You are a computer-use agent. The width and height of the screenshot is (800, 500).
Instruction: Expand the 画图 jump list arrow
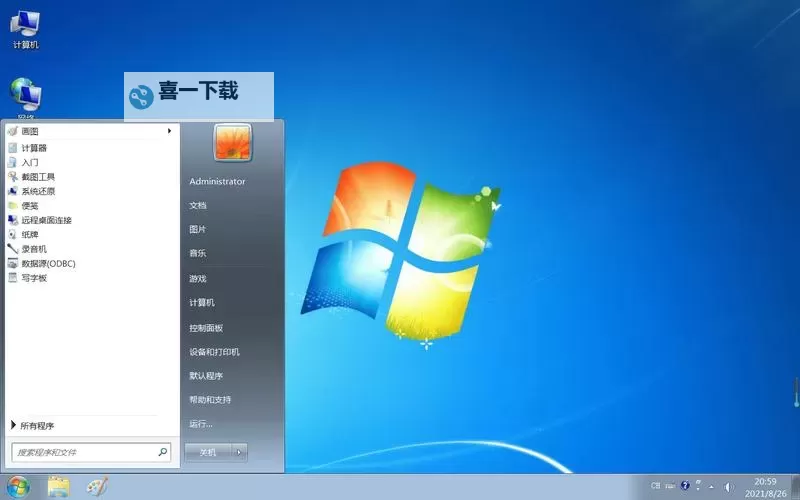click(169, 131)
